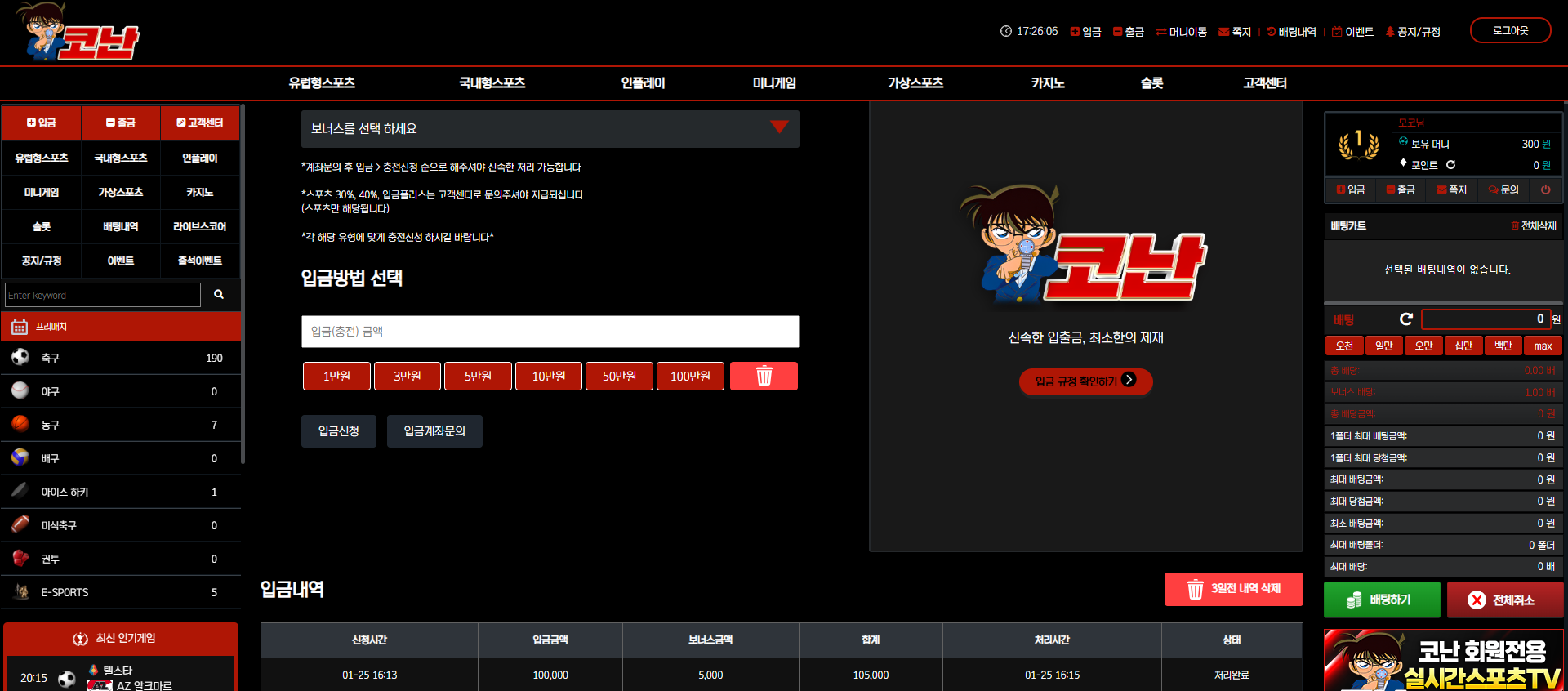This screenshot has width=1568, height=691.
Task: Click 3일전 내역 삭제 button
Action: pyautogui.click(x=1233, y=589)
